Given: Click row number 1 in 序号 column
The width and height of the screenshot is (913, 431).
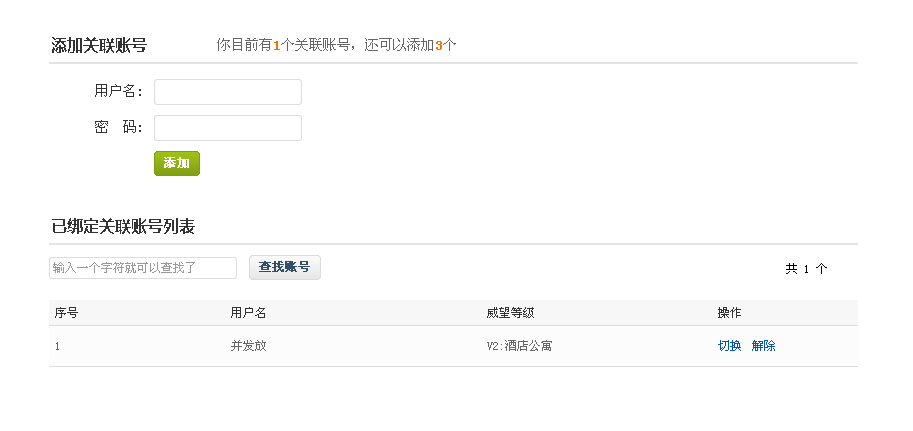Looking at the screenshot, I should [58, 347].
